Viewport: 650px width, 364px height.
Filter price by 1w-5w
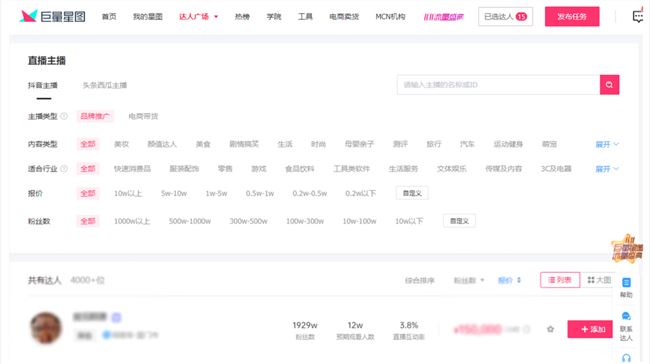click(216, 194)
